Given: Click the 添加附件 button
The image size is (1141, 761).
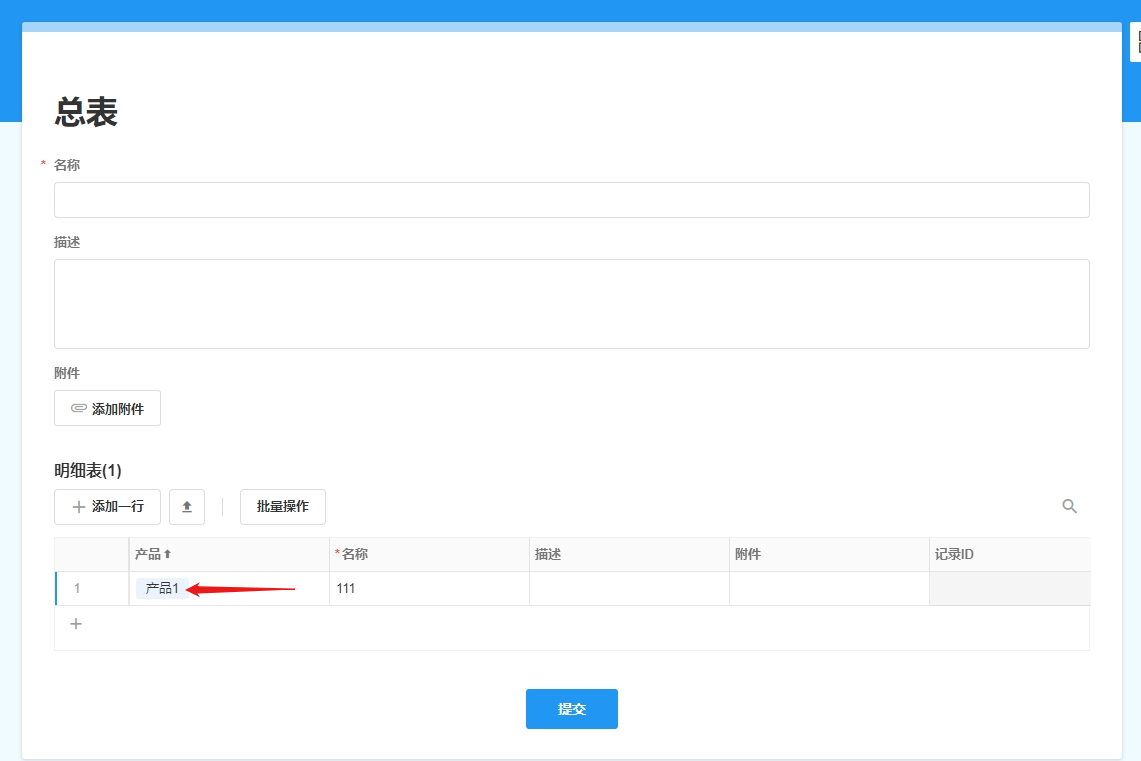Looking at the screenshot, I should [108, 408].
